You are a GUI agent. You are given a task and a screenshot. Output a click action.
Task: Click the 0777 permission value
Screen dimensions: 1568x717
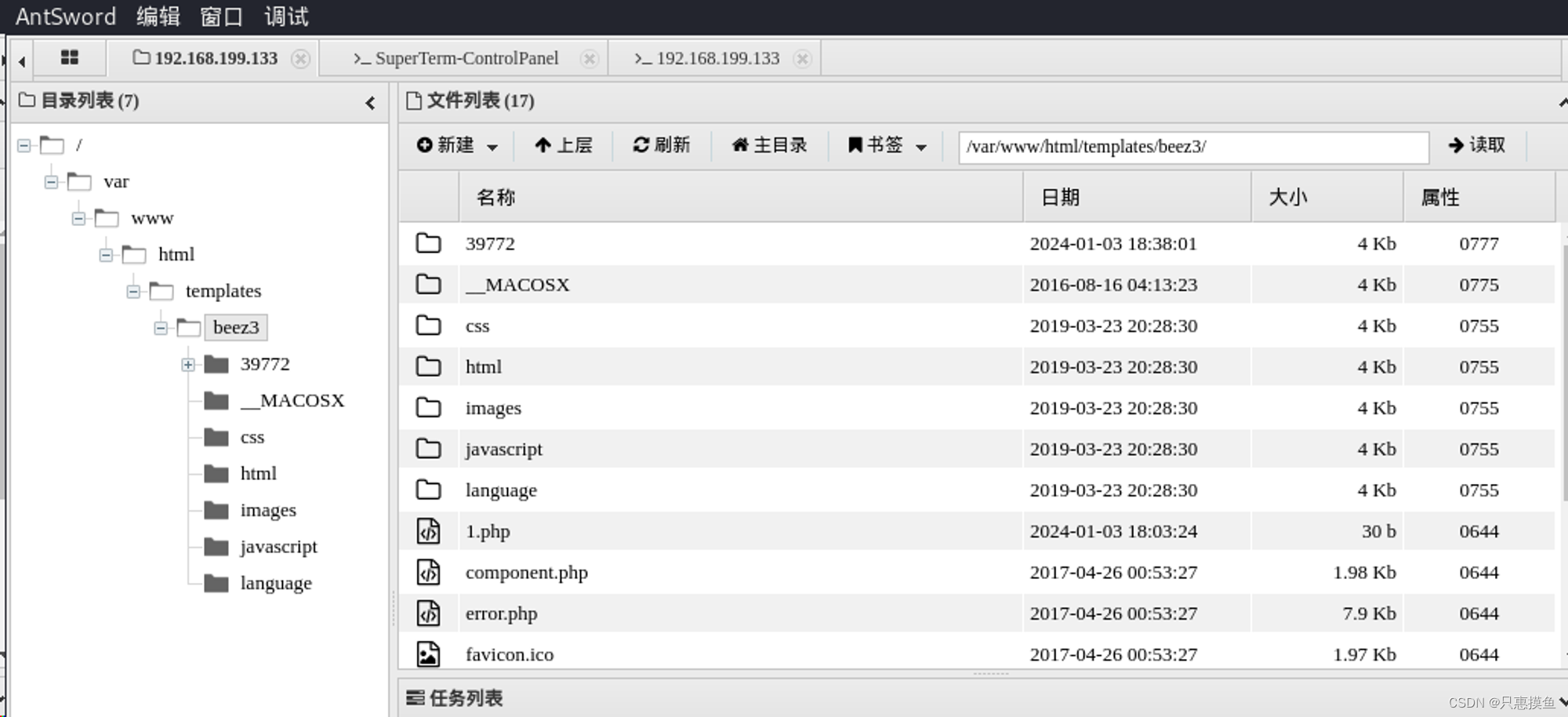(x=1479, y=244)
